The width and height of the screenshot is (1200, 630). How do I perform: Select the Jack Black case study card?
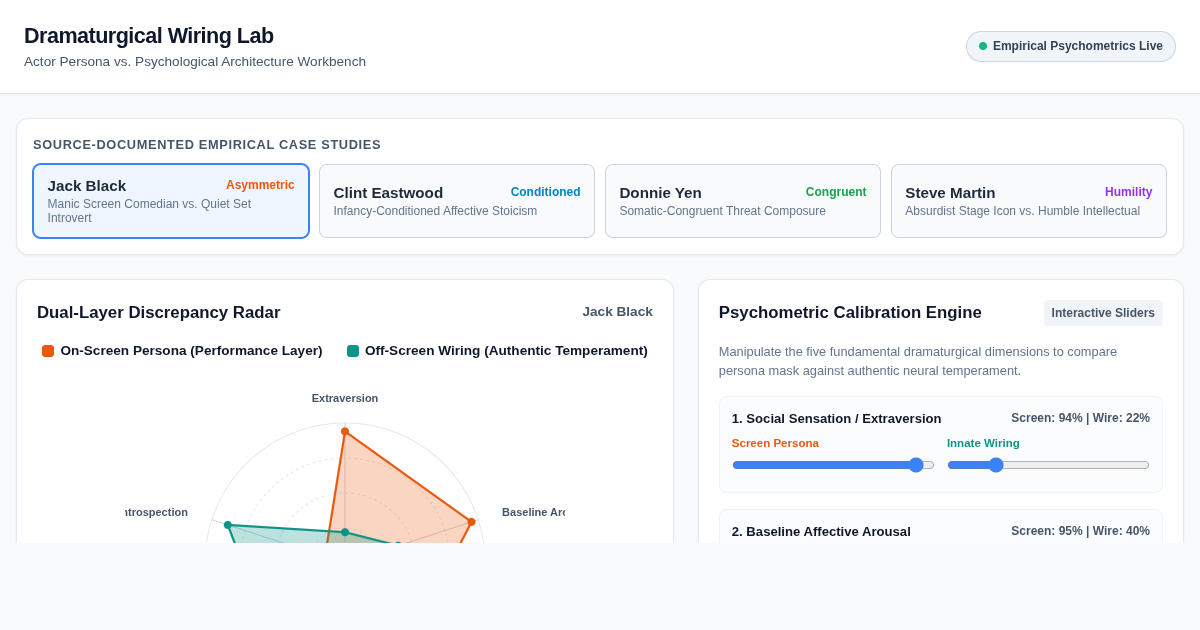click(x=171, y=201)
